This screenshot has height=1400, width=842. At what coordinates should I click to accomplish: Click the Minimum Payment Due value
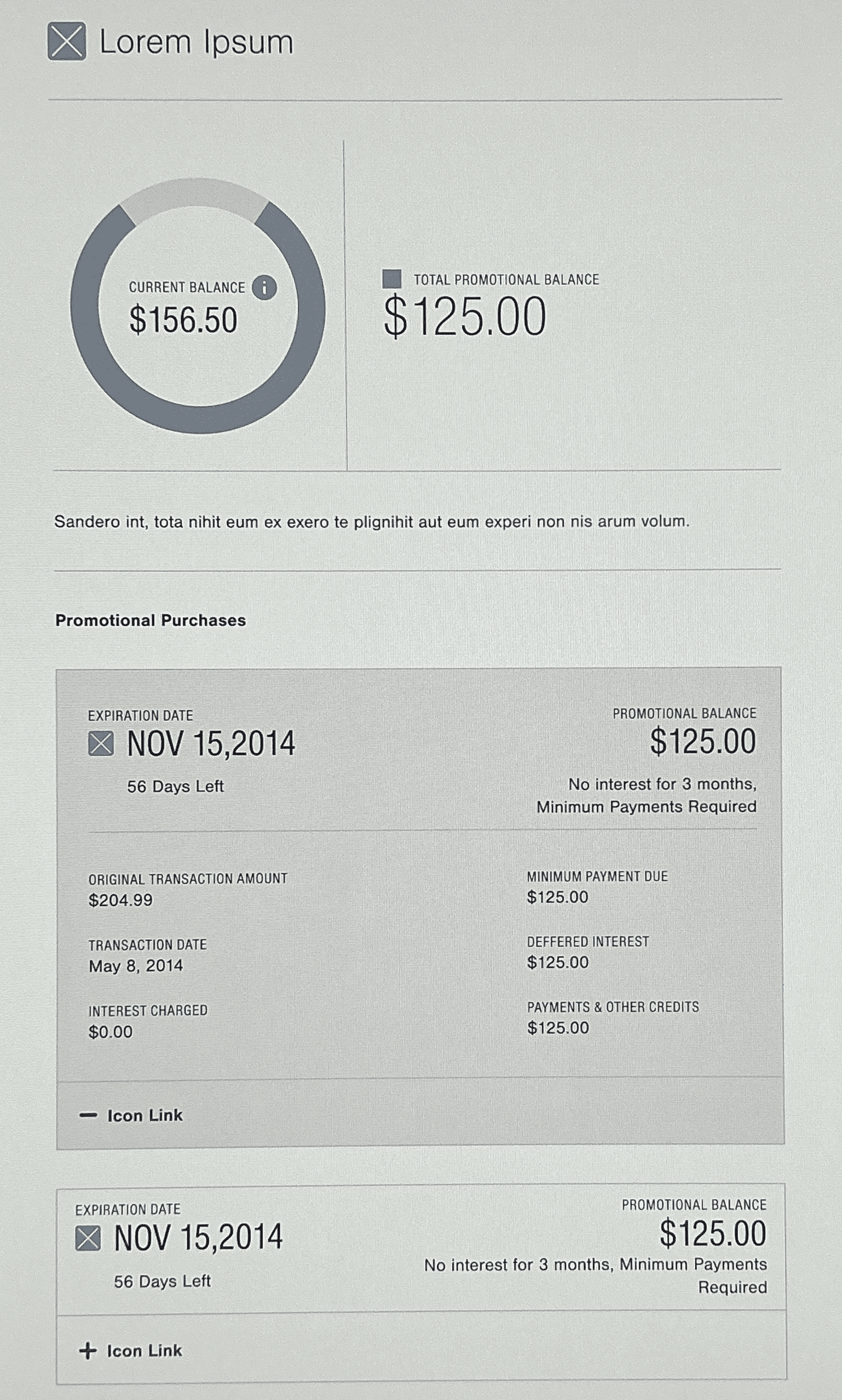point(558,897)
